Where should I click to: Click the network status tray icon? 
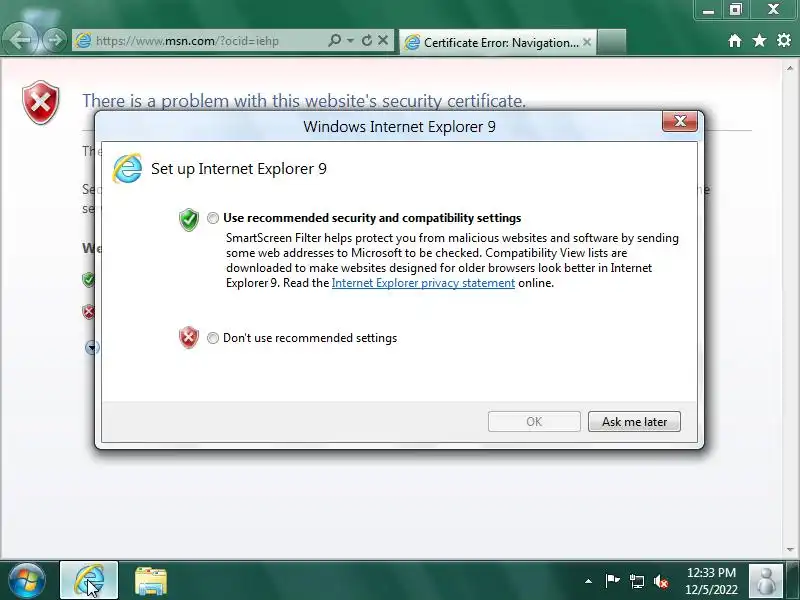tap(637, 581)
